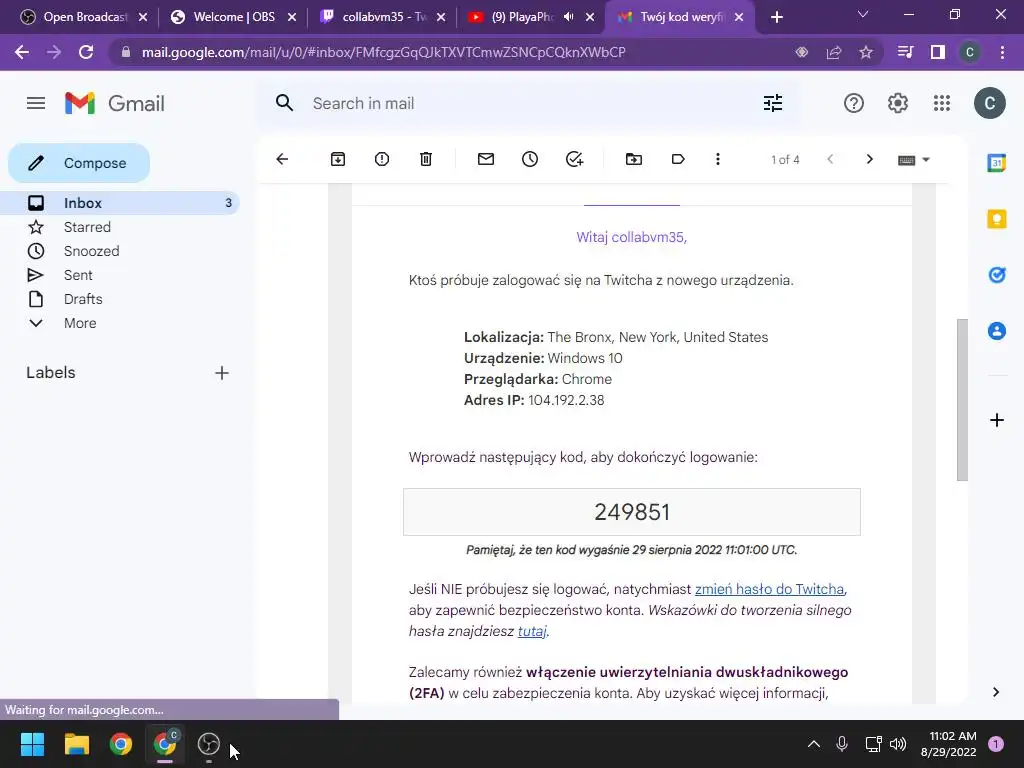Reload the page
The image size is (1024, 768).
pos(86,52)
